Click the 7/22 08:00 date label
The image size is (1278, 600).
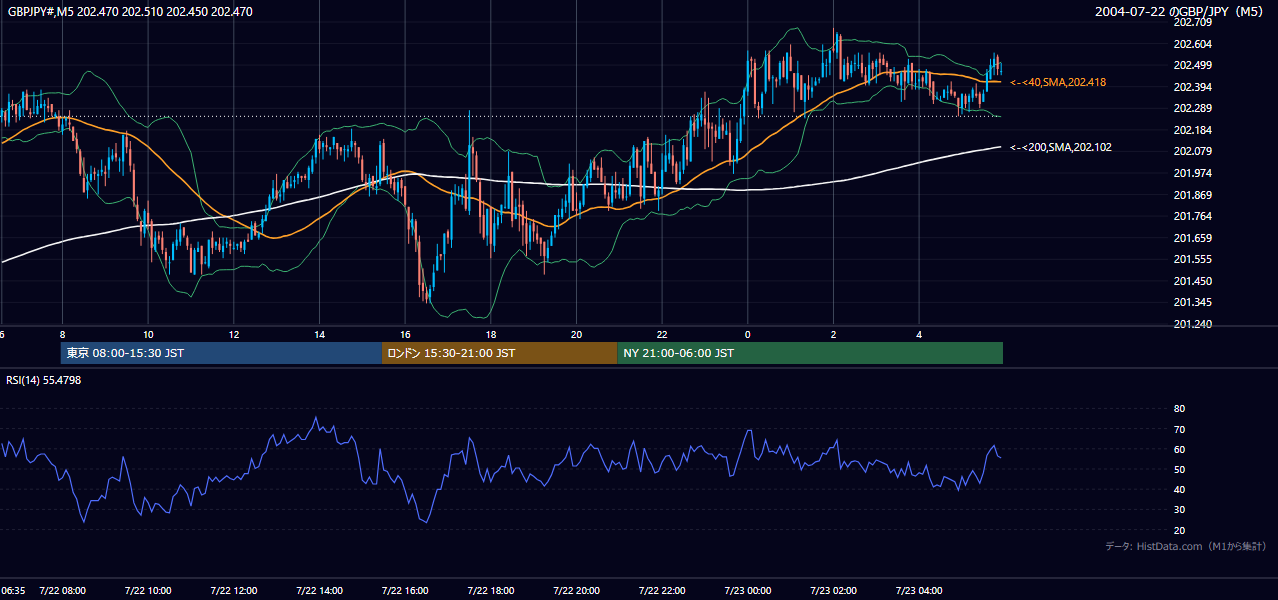62,590
